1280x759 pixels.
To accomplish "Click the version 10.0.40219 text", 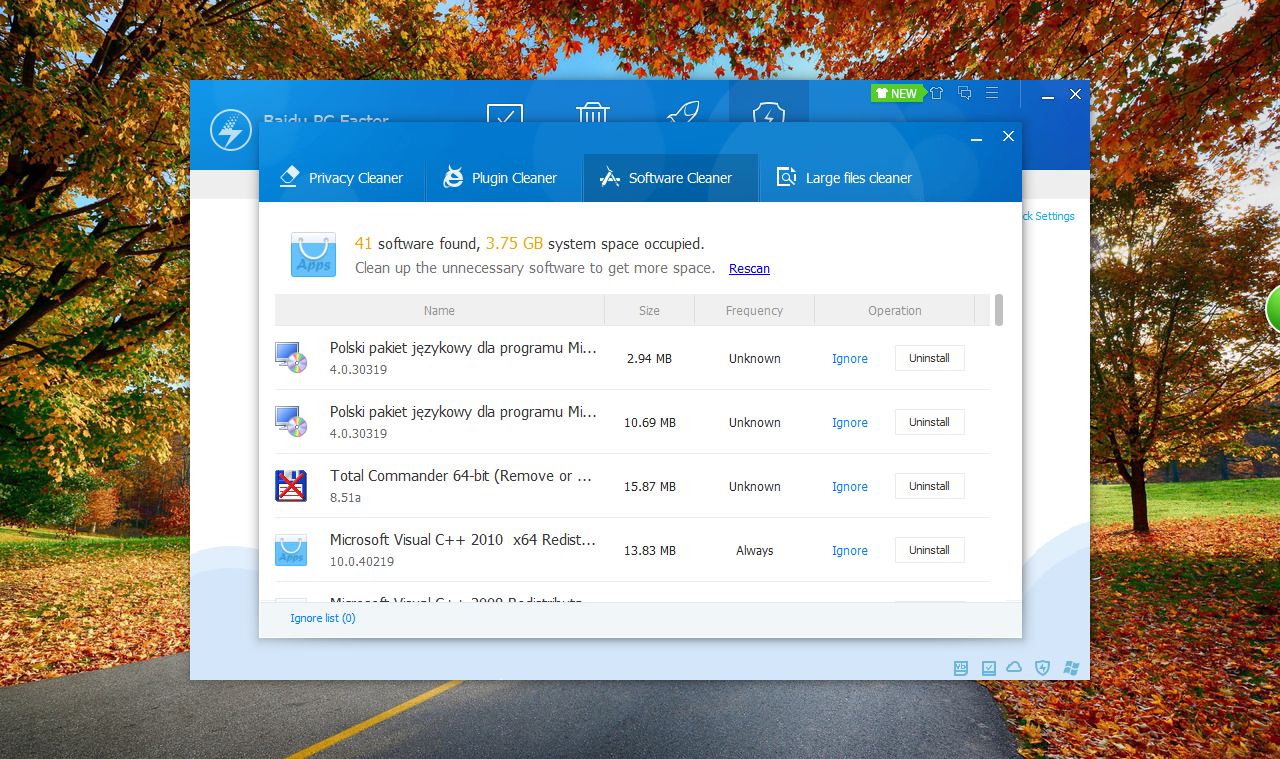I will coord(362,561).
